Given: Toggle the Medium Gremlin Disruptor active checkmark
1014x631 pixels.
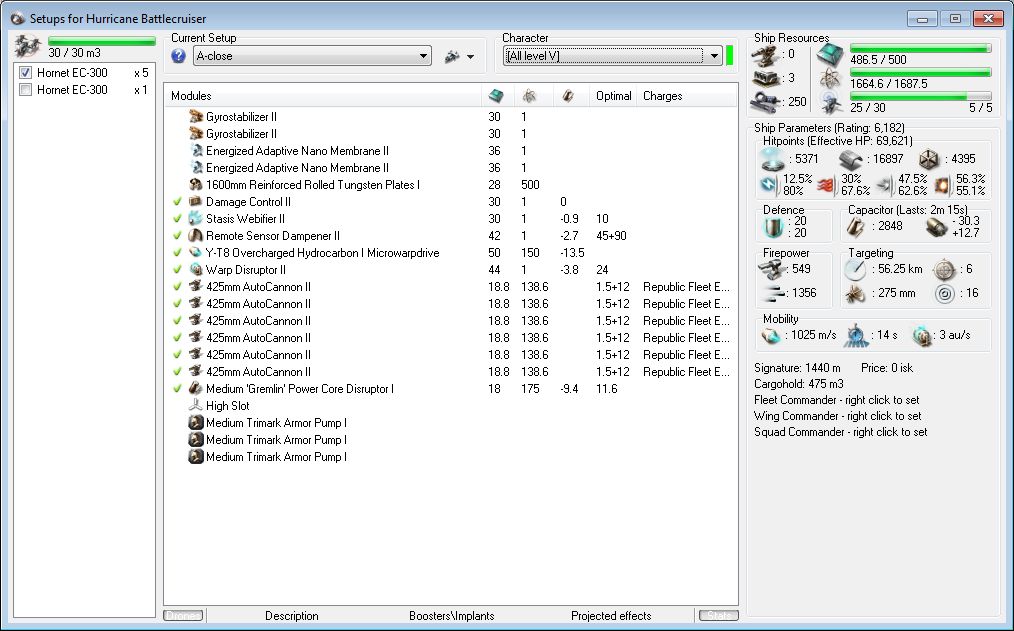Looking at the screenshot, I should pyautogui.click(x=177, y=389).
